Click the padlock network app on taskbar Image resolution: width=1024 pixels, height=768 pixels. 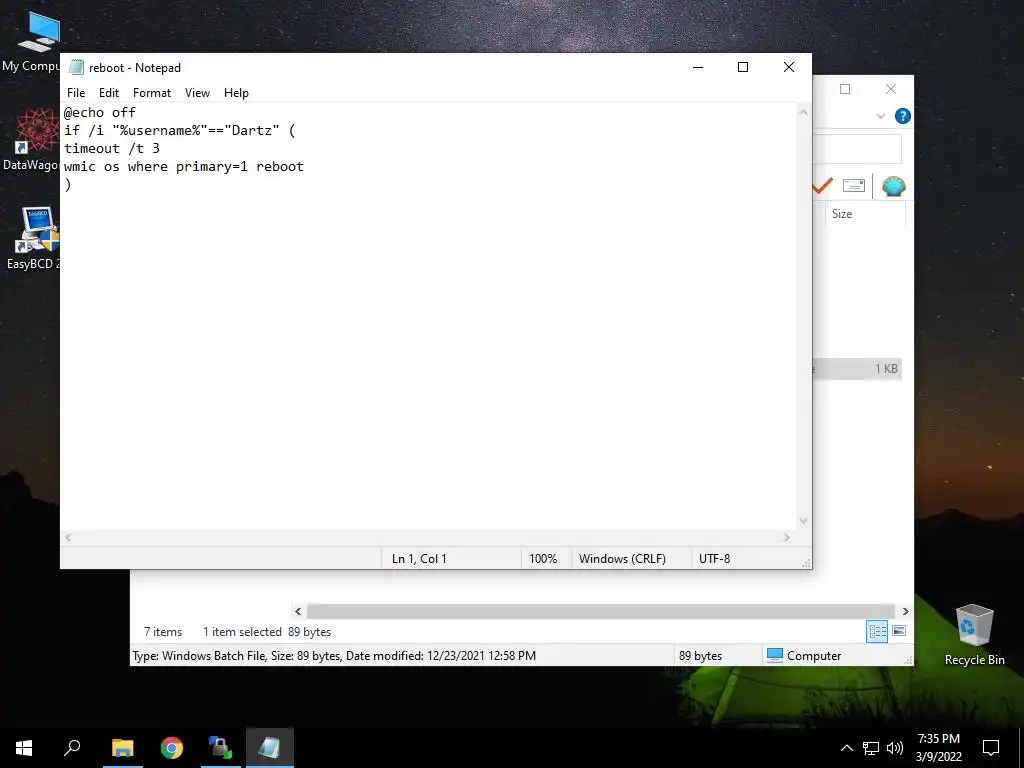[x=220, y=748]
